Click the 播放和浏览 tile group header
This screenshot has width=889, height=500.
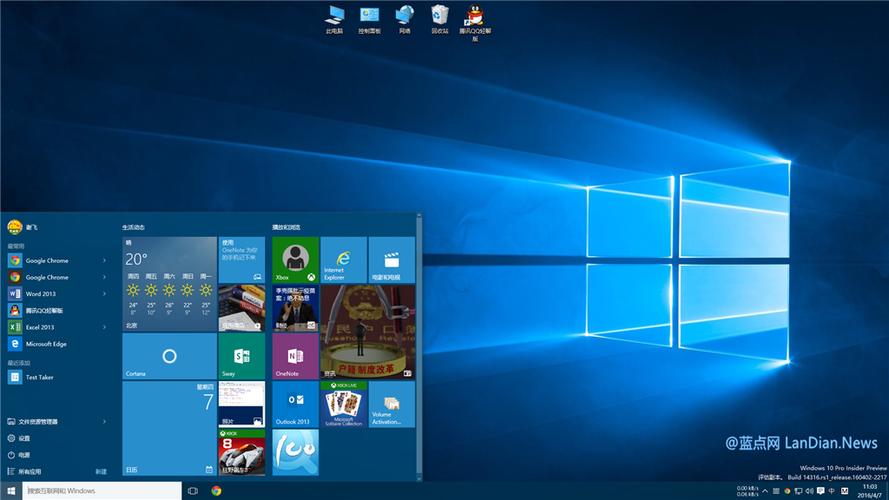point(286,227)
